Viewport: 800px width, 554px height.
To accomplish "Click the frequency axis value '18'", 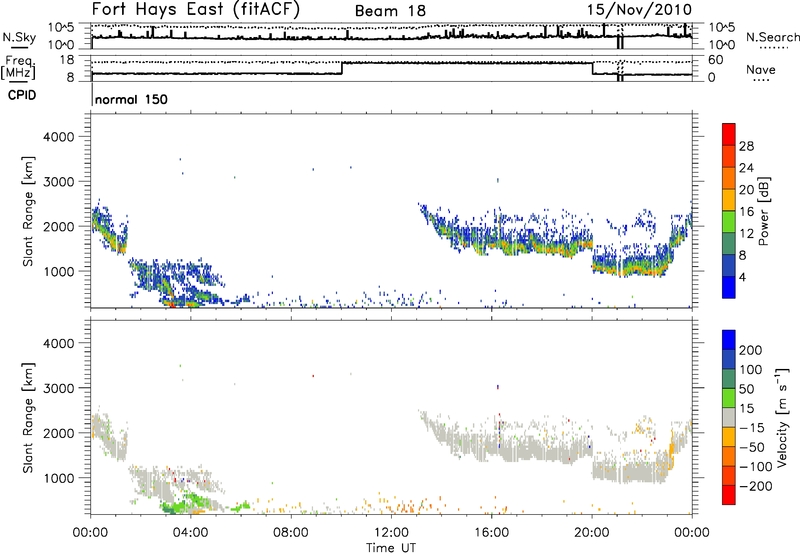I will (68, 60).
